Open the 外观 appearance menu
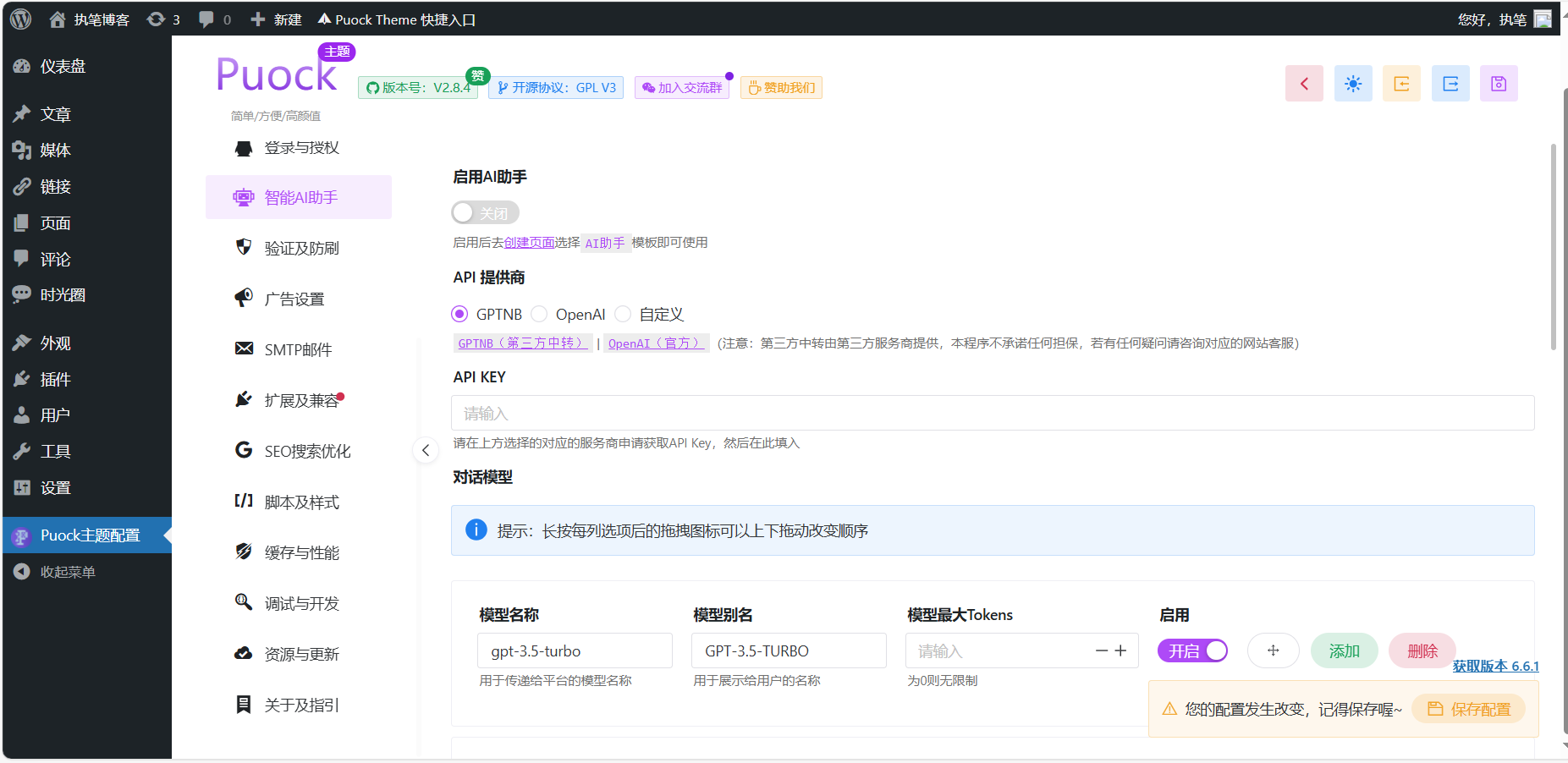The width and height of the screenshot is (1568, 763). (87, 343)
